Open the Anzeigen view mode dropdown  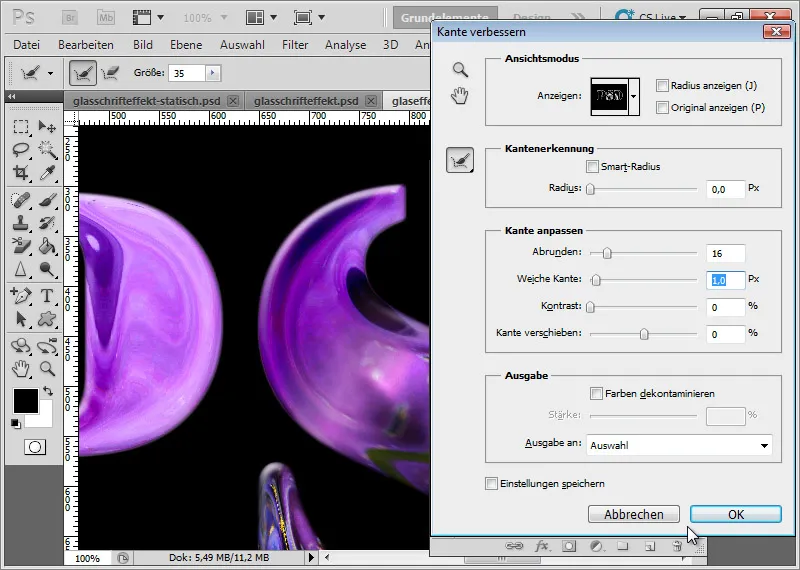pos(633,96)
